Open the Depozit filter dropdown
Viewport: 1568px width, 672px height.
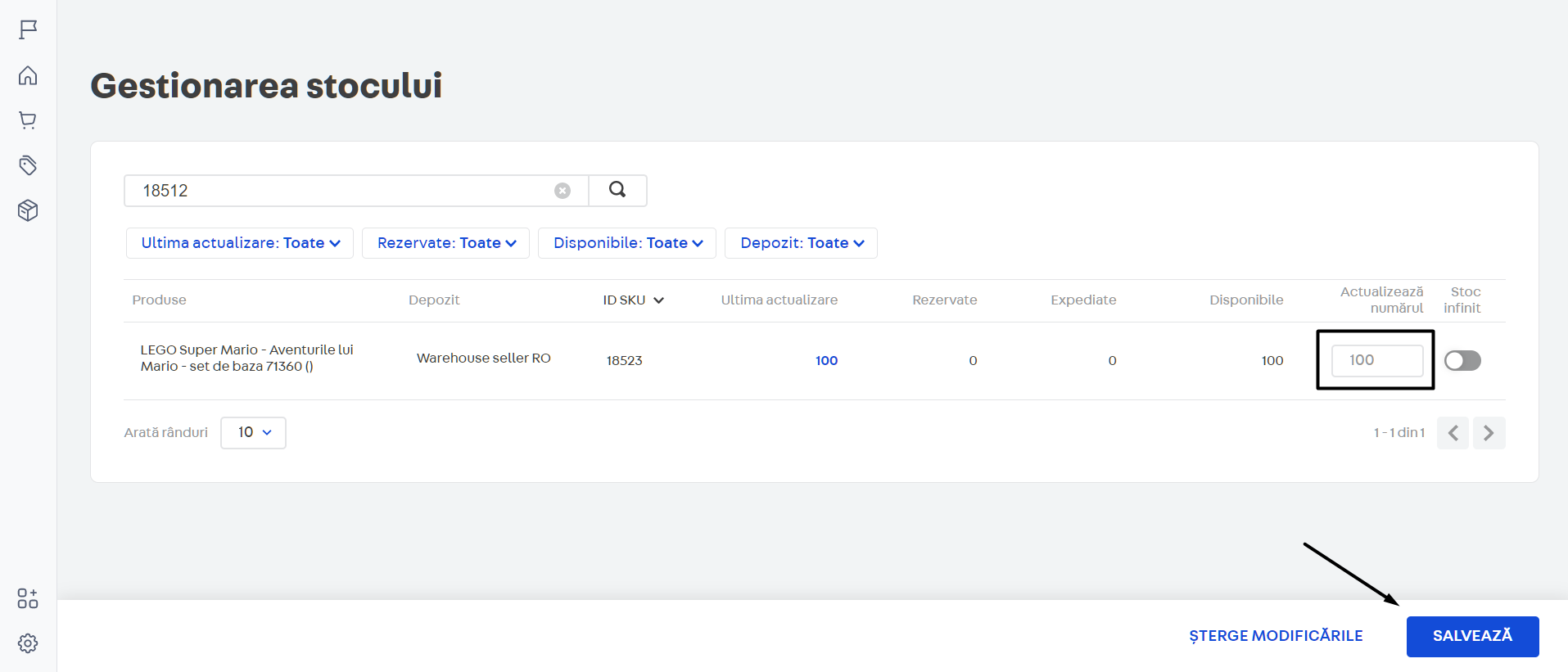click(x=801, y=243)
